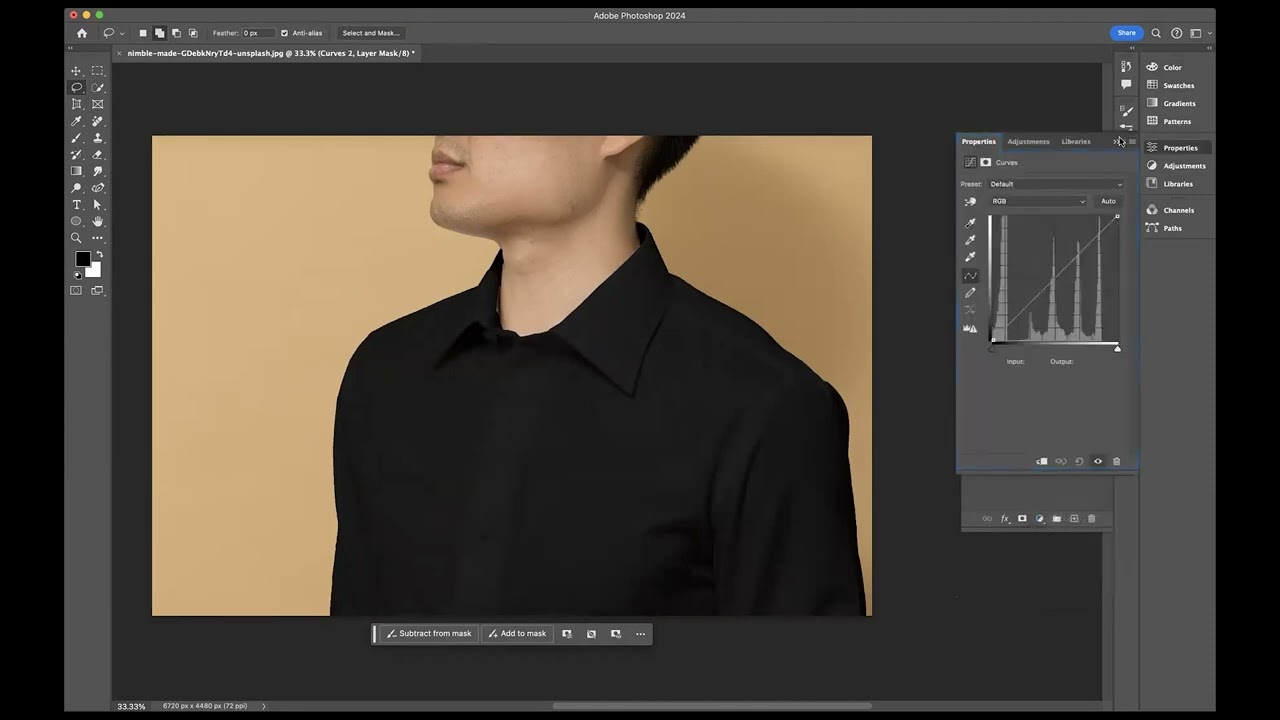Select the Dodge tool
Image resolution: width=1280 pixels, height=720 pixels.
coord(76,188)
